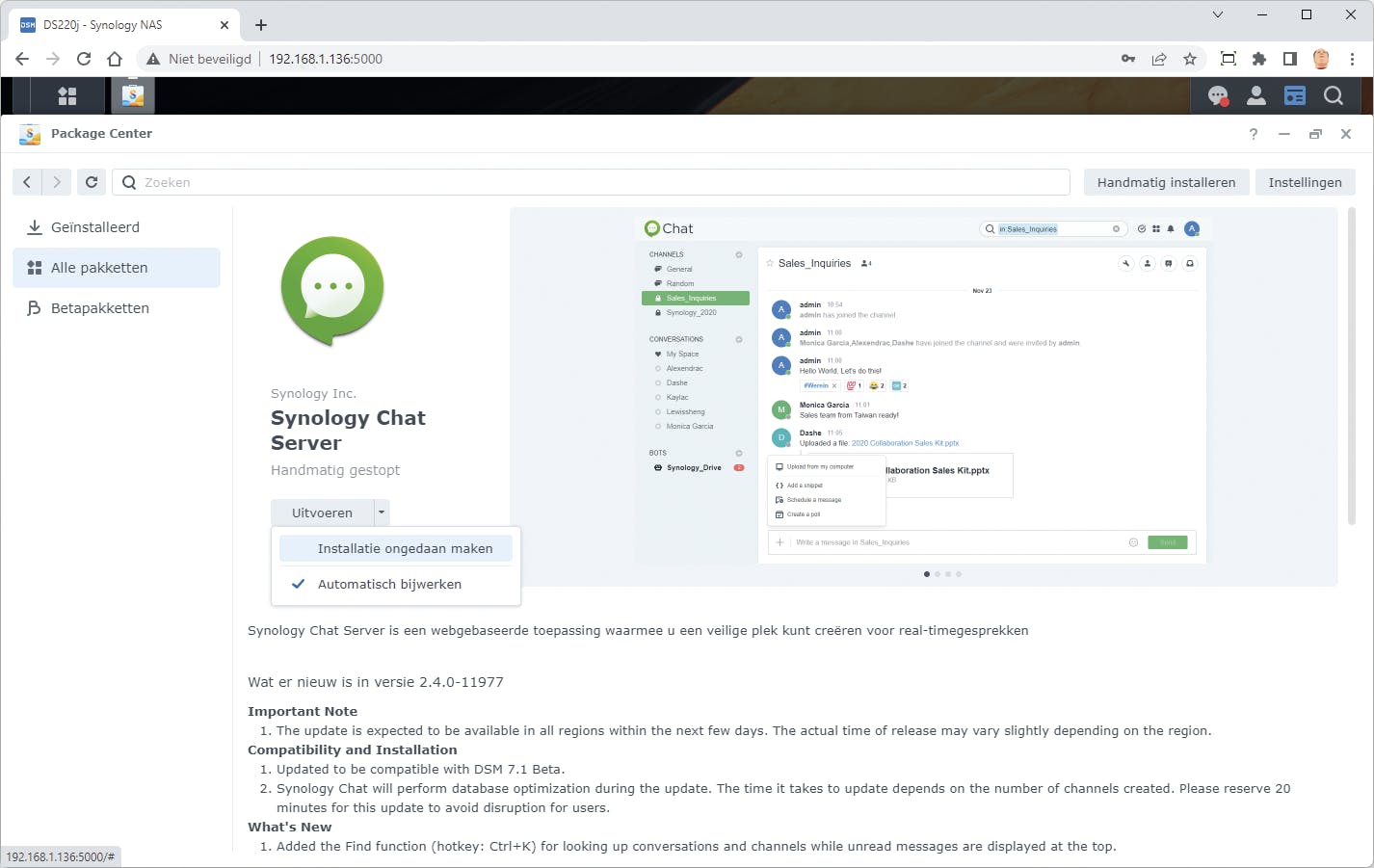The width and height of the screenshot is (1374, 868).
Task: Click the 'Handmatig gestopt' status text
Action: (x=335, y=470)
